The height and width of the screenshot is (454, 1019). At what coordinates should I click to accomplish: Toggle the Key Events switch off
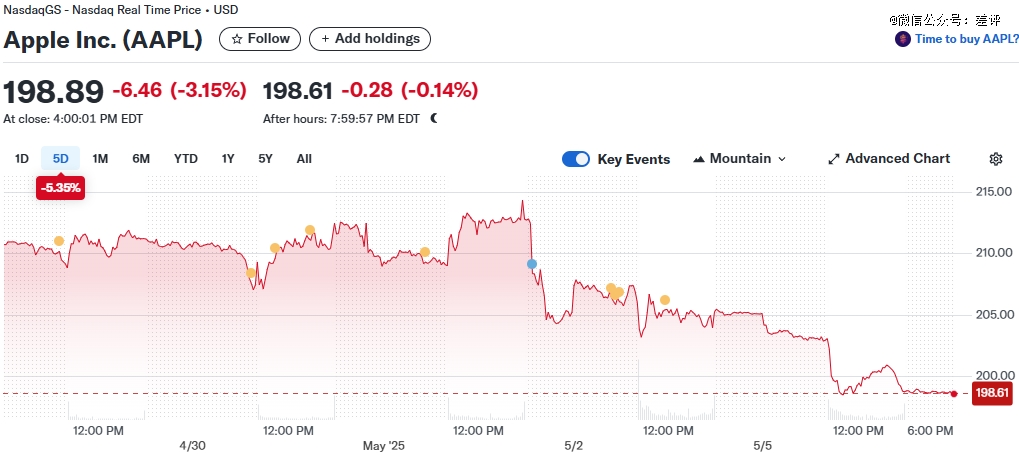576,159
